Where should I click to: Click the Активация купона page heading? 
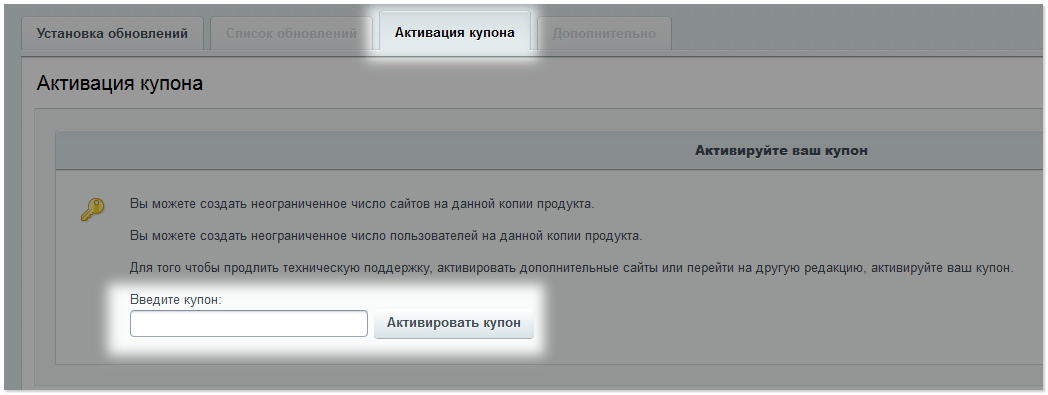pos(120,84)
